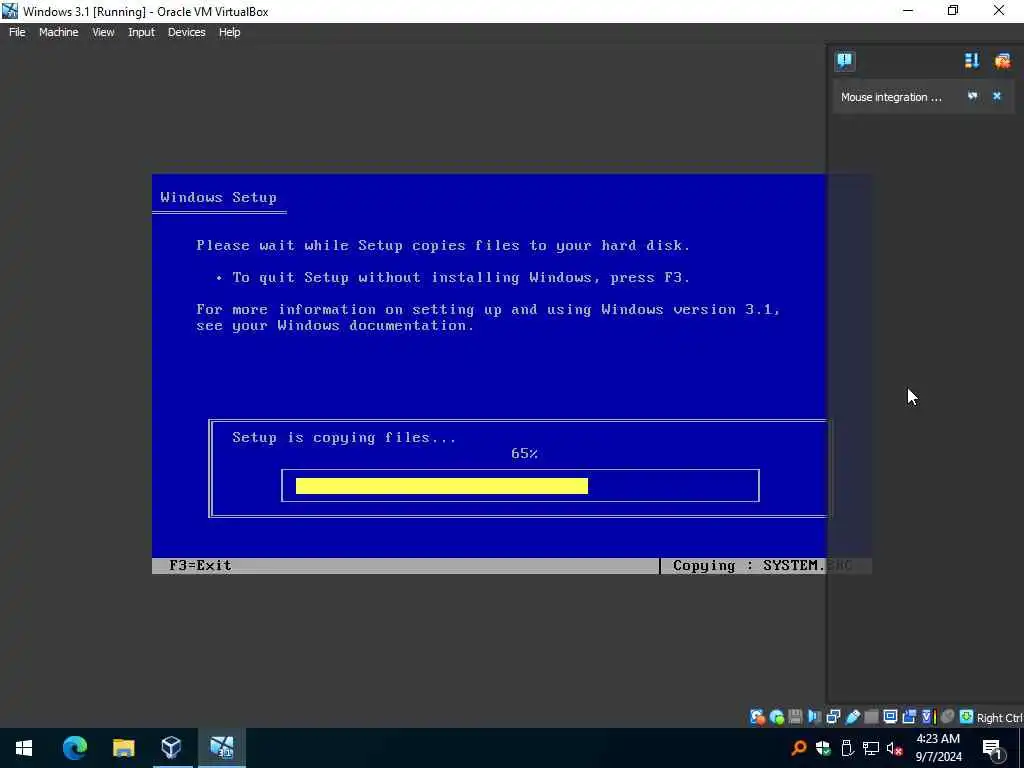Click the 'To quit Setup' instruction line

pos(461,278)
